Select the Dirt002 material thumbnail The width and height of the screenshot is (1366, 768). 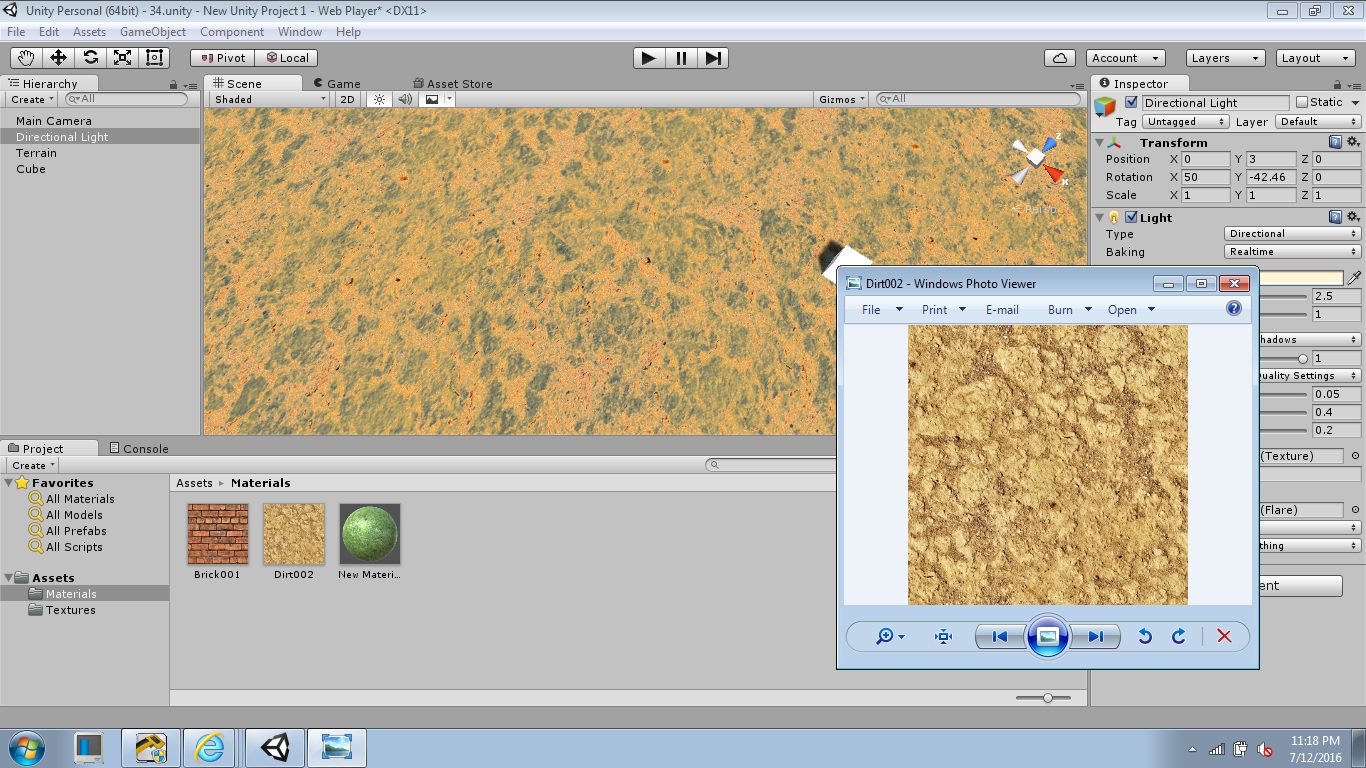(x=294, y=534)
